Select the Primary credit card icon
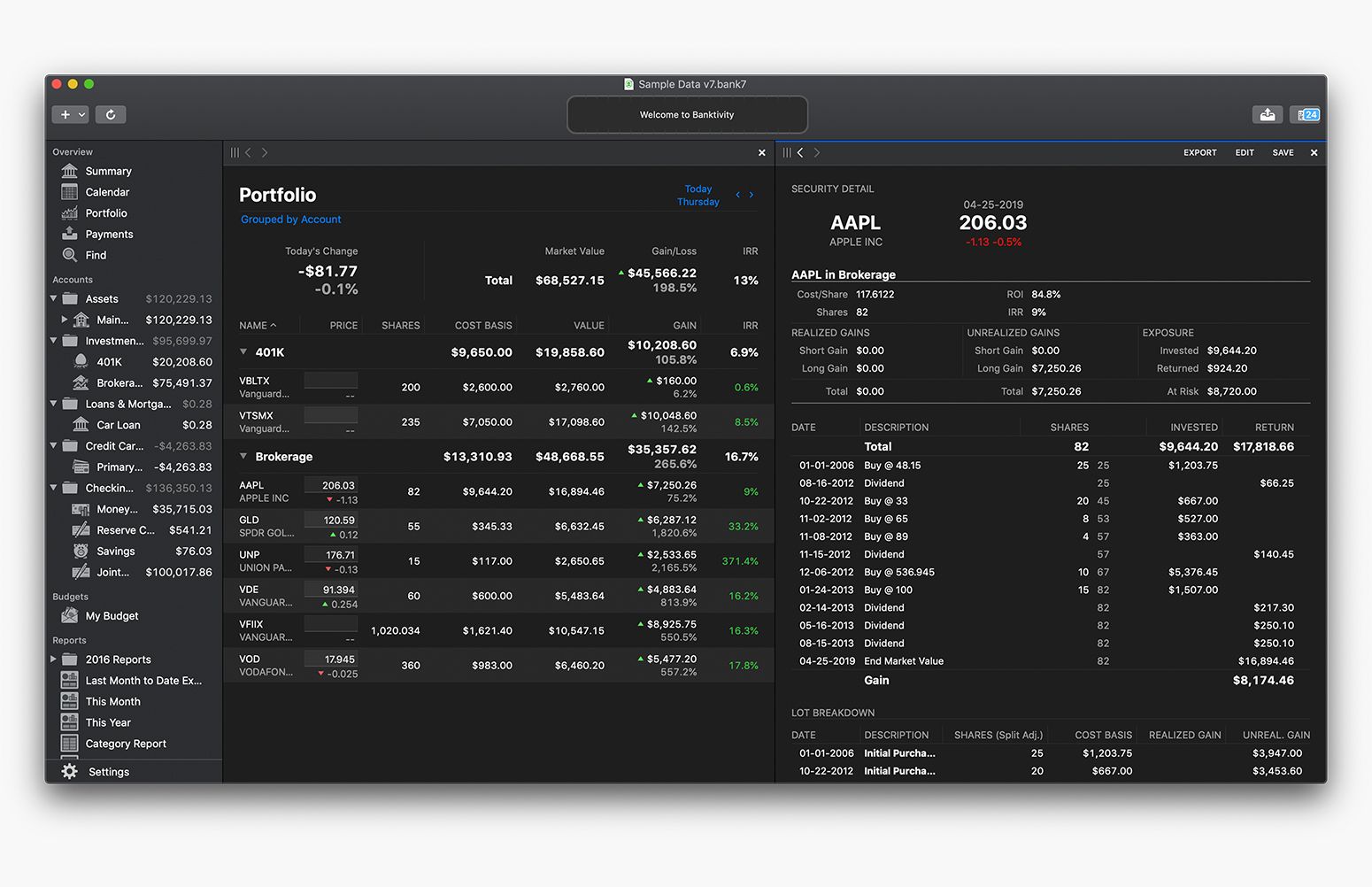1372x887 pixels. pyautogui.click(x=81, y=467)
